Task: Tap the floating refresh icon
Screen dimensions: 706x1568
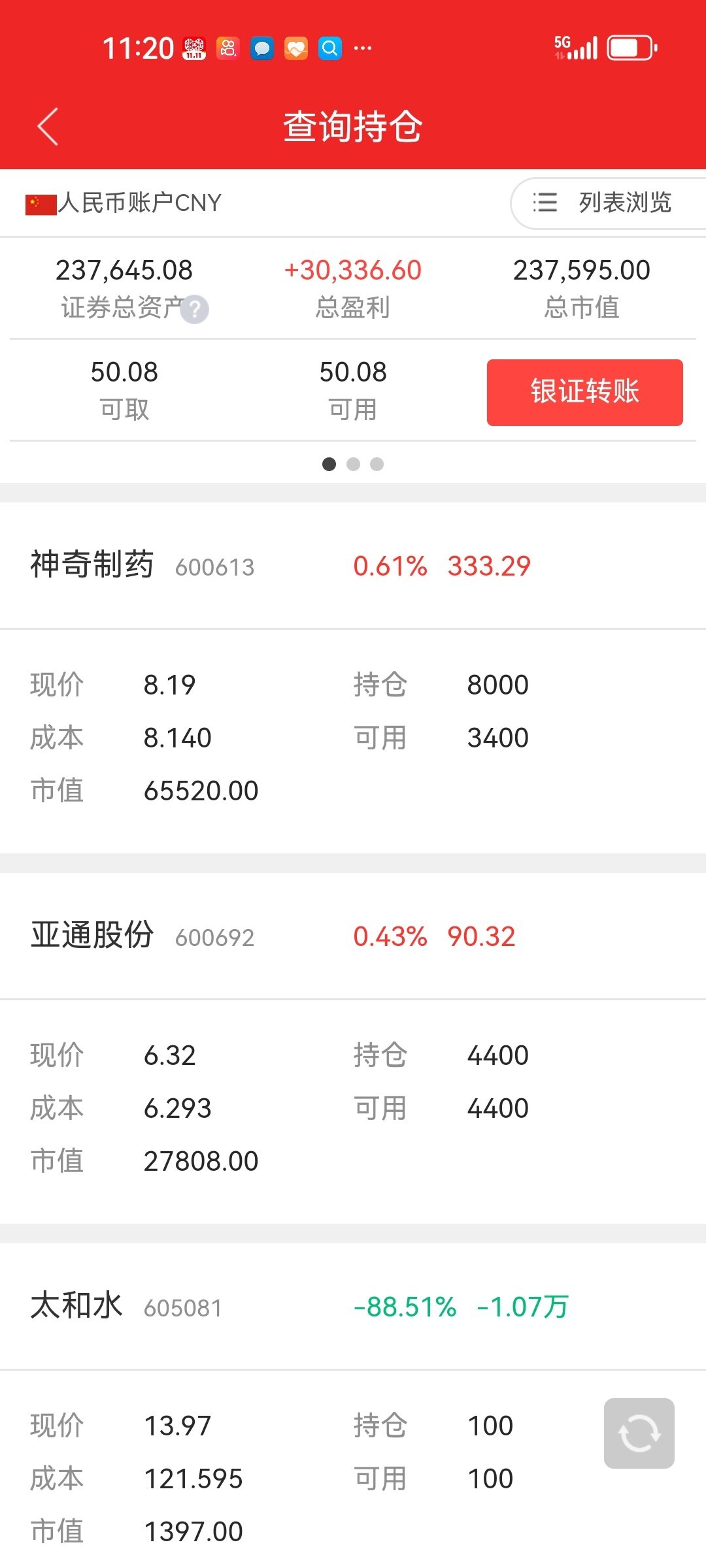Action: [639, 1433]
